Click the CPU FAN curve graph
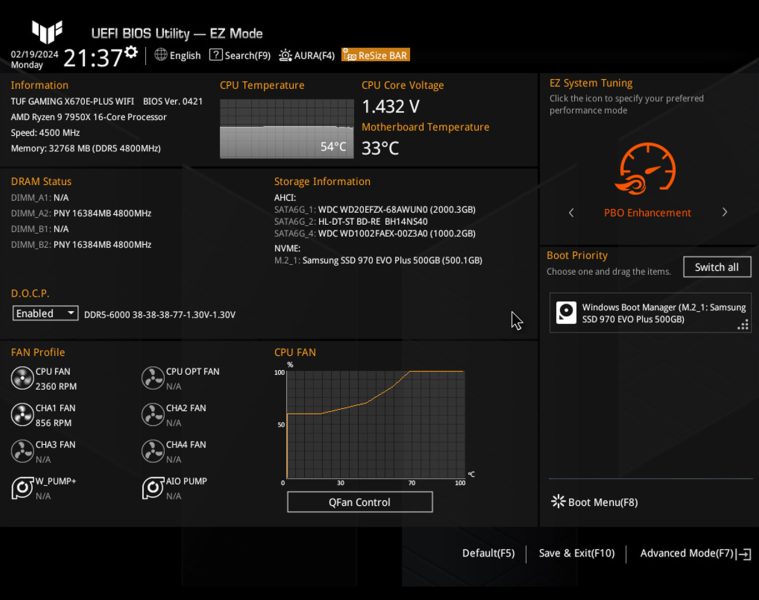Viewport: 759px width, 600px height. tap(376, 425)
